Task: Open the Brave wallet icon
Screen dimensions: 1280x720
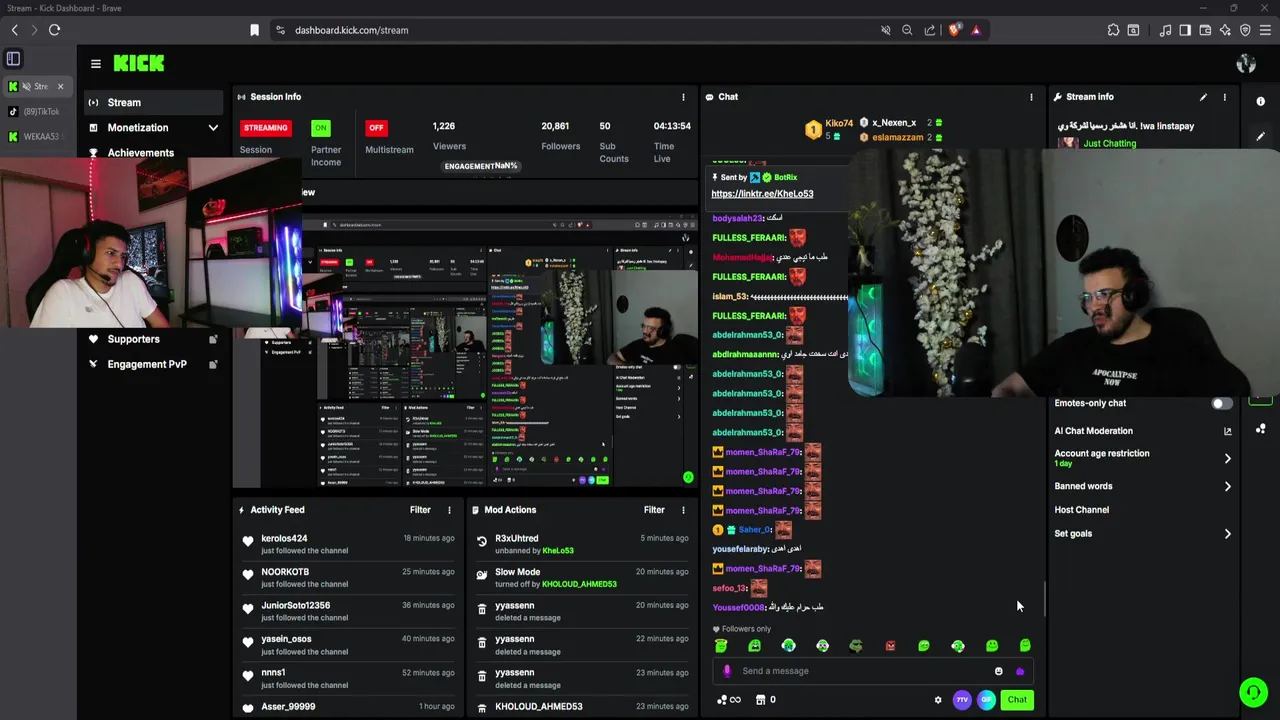Action: click(1205, 30)
